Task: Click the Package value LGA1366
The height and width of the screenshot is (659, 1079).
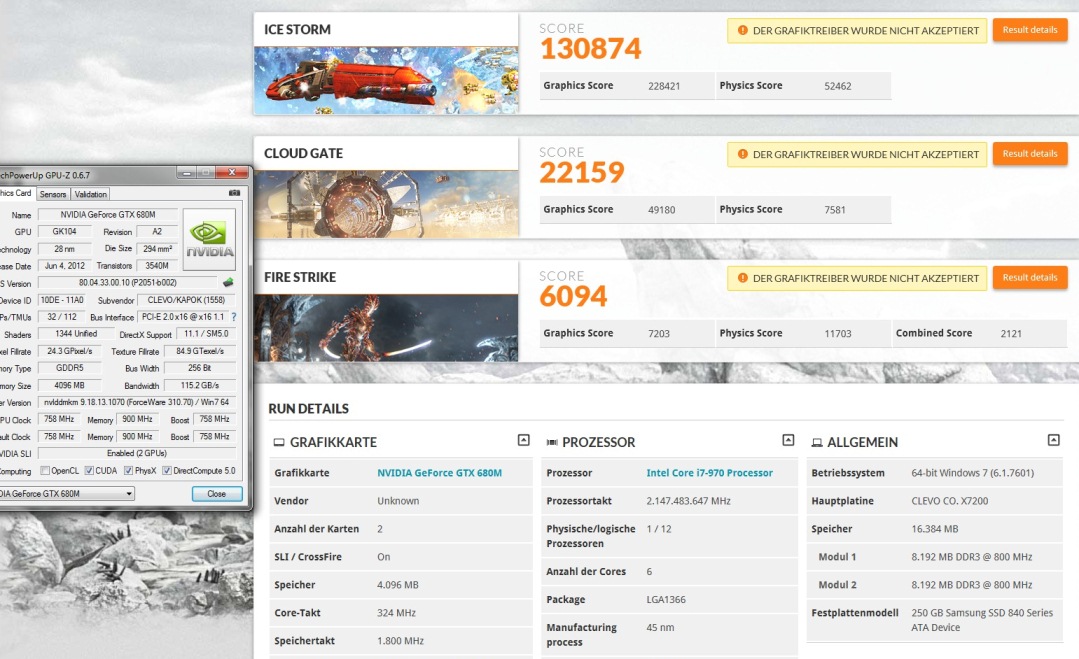Action: [666, 599]
